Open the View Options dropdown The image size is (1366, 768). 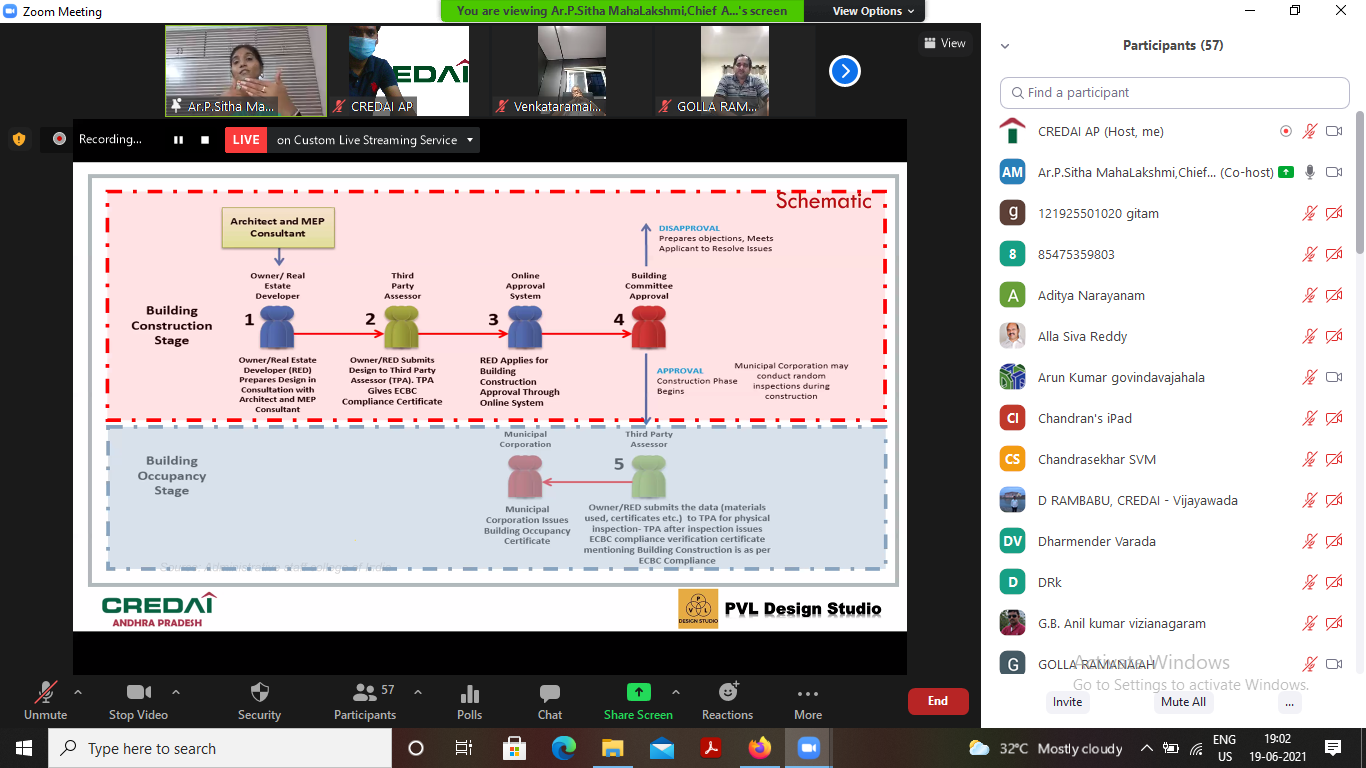pyautogui.click(x=873, y=11)
